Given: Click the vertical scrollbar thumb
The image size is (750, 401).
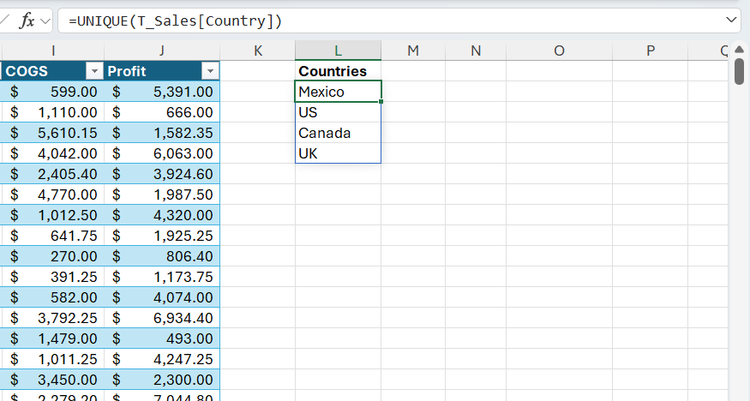Looking at the screenshot, I should [739, 71].
